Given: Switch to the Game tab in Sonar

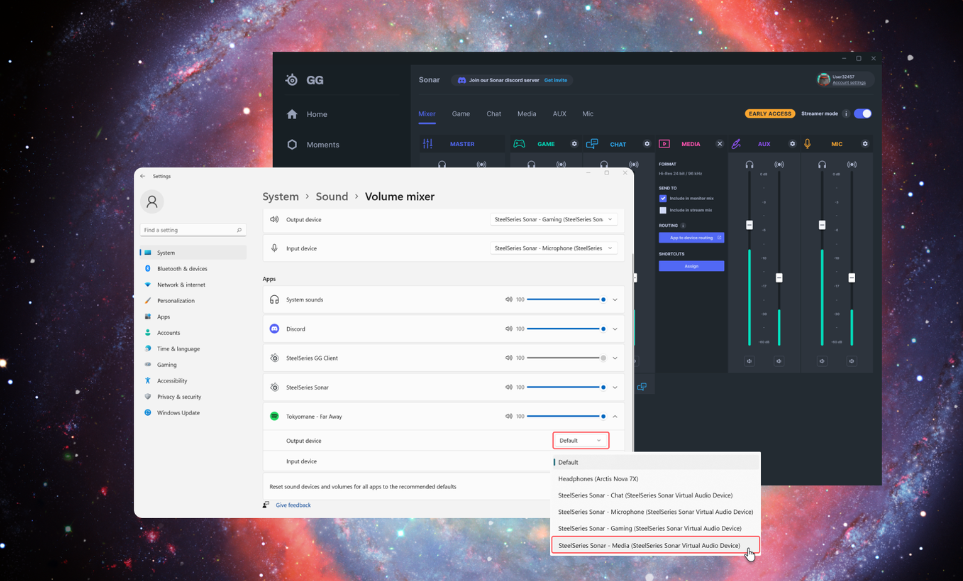Looking at the screenshot, I should tap(461, 114).
